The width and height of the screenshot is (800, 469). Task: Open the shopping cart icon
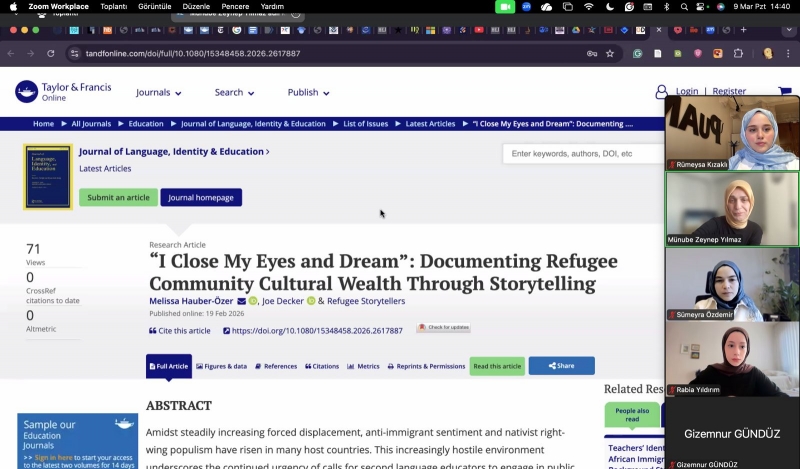[785, 91]
